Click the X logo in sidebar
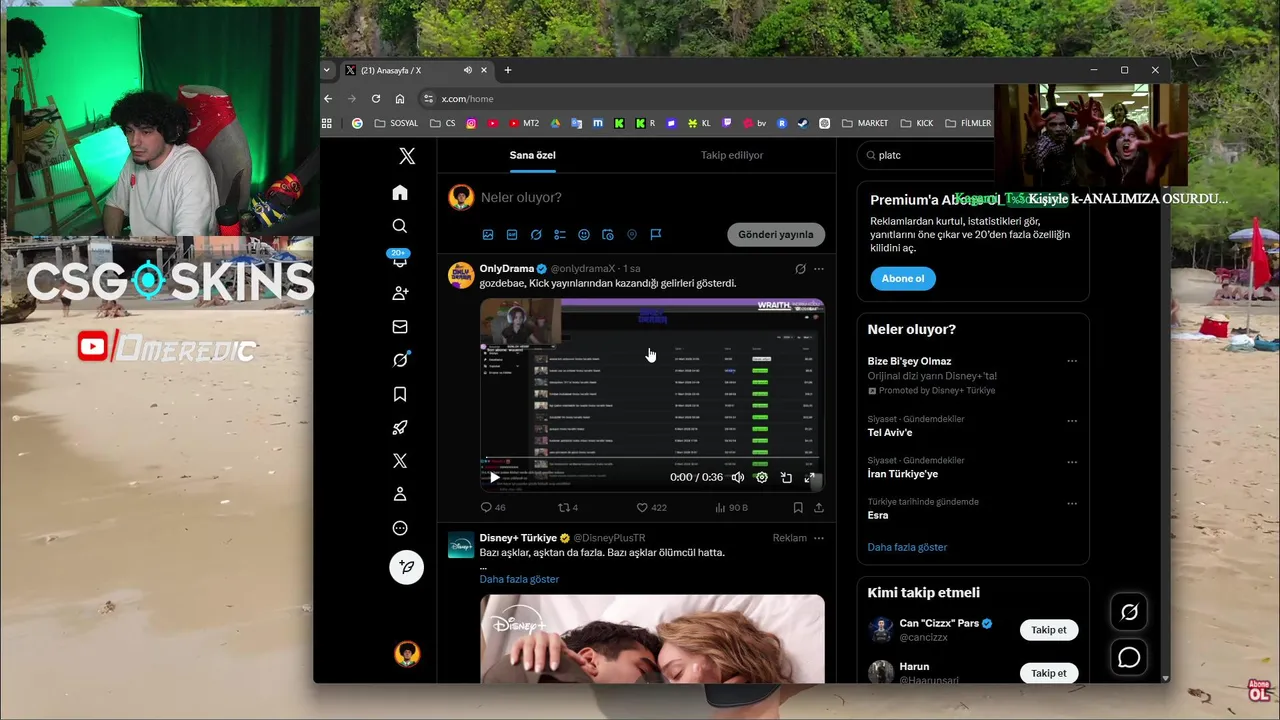 [x=406, y=156]
